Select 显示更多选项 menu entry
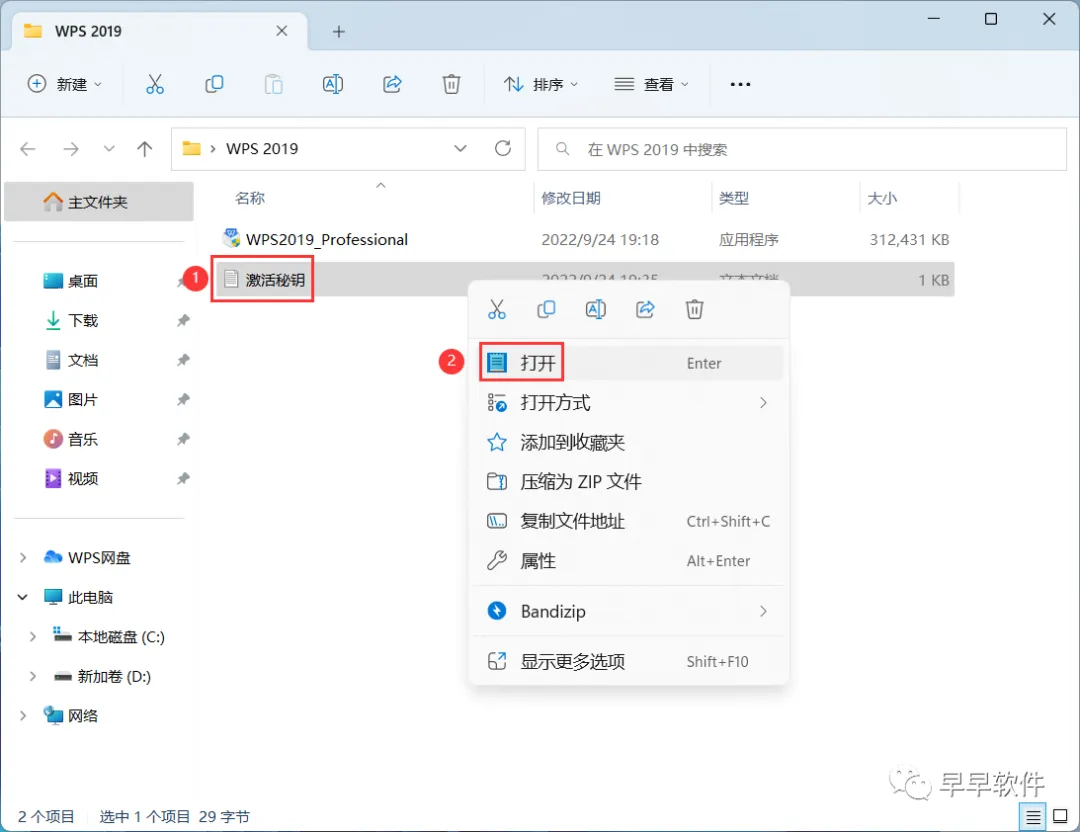The image size is (1080, 832). (x=629, y=662)
